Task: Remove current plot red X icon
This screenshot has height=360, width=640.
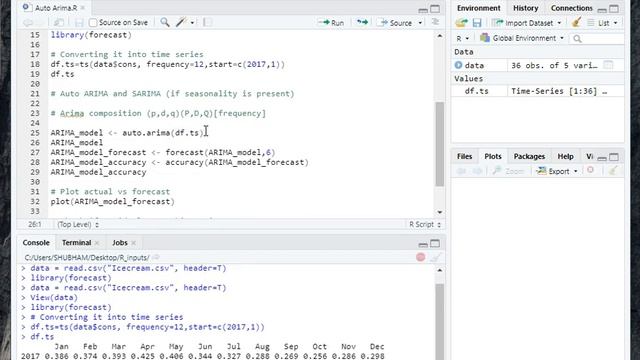Action: click(x=590, y=170)
